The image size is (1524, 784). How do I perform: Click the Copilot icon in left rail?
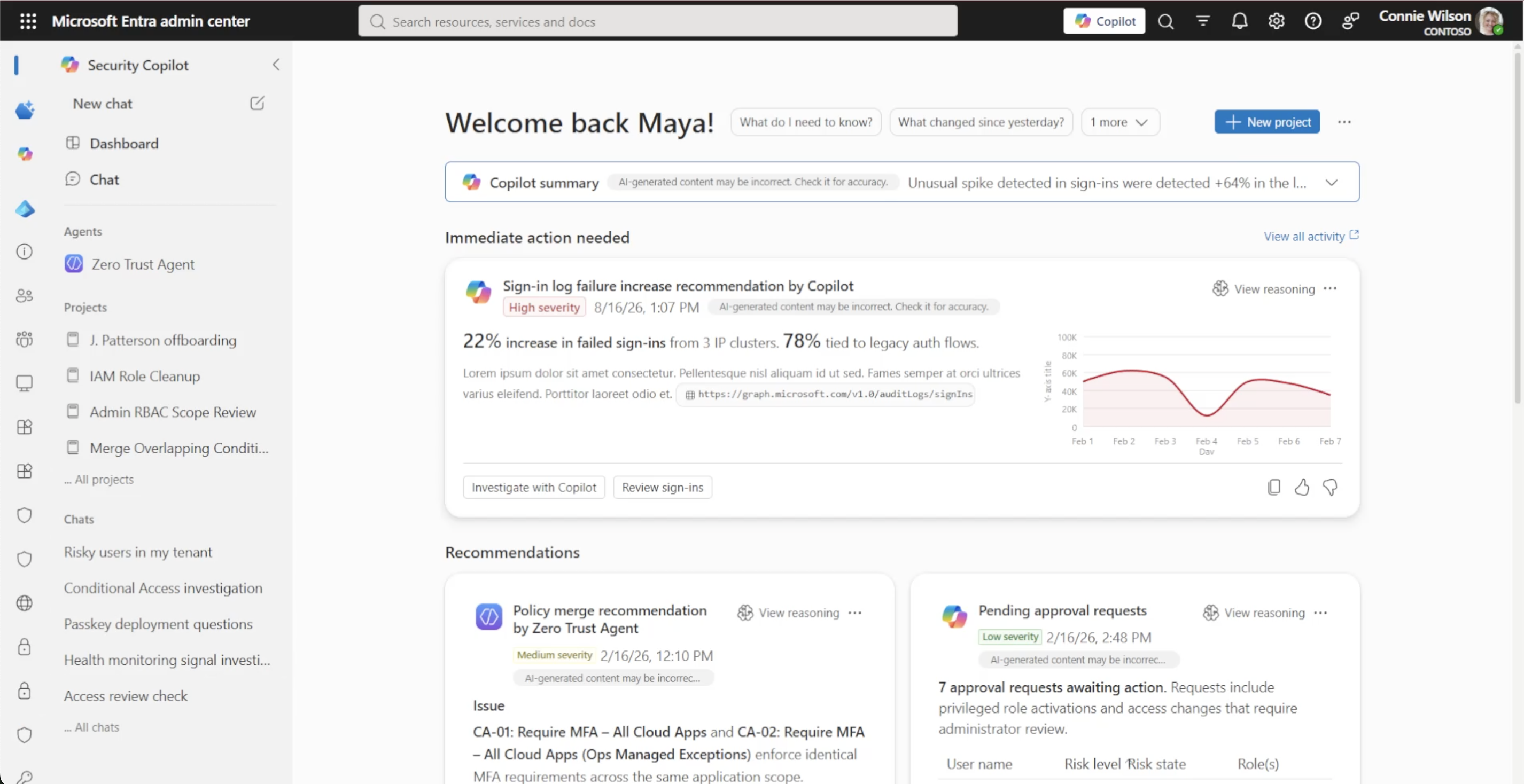[24, 154]
